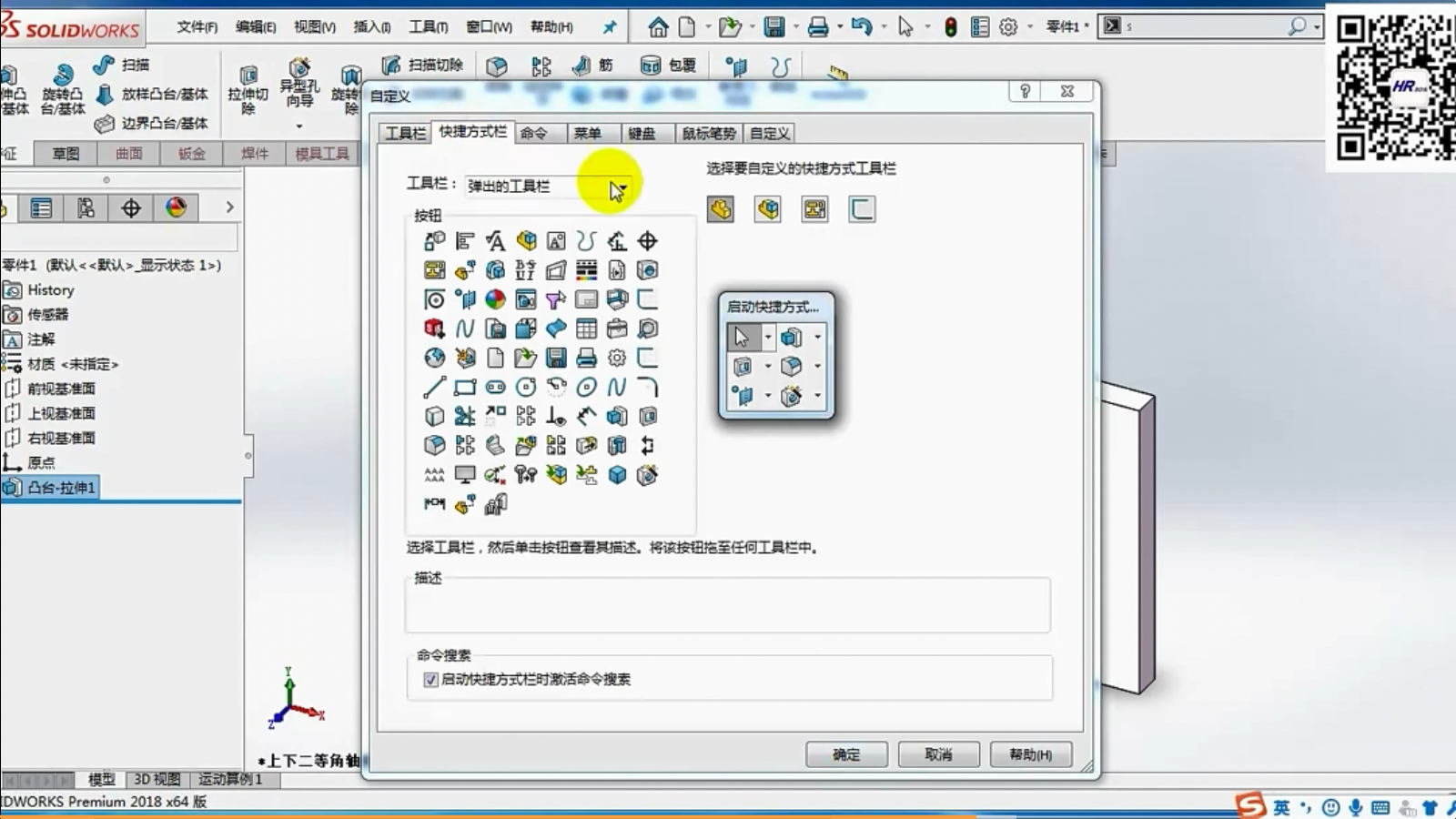Switch to the 键盘 tab
The height and width of the screenshot is (819, 1456).
click(x=642, y=134)
